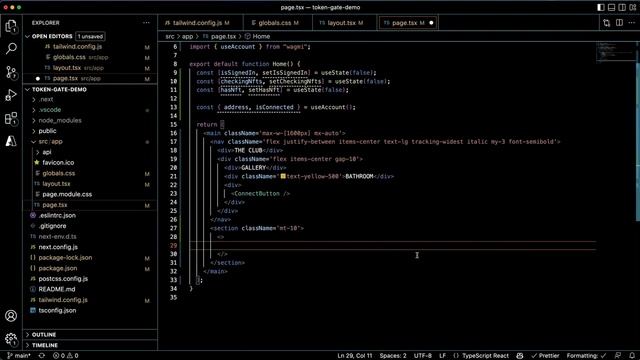Screen dimensions: 640x360
Task: Click the Copilot status icon
Action: pyautogui.click(x=520, y=356)
